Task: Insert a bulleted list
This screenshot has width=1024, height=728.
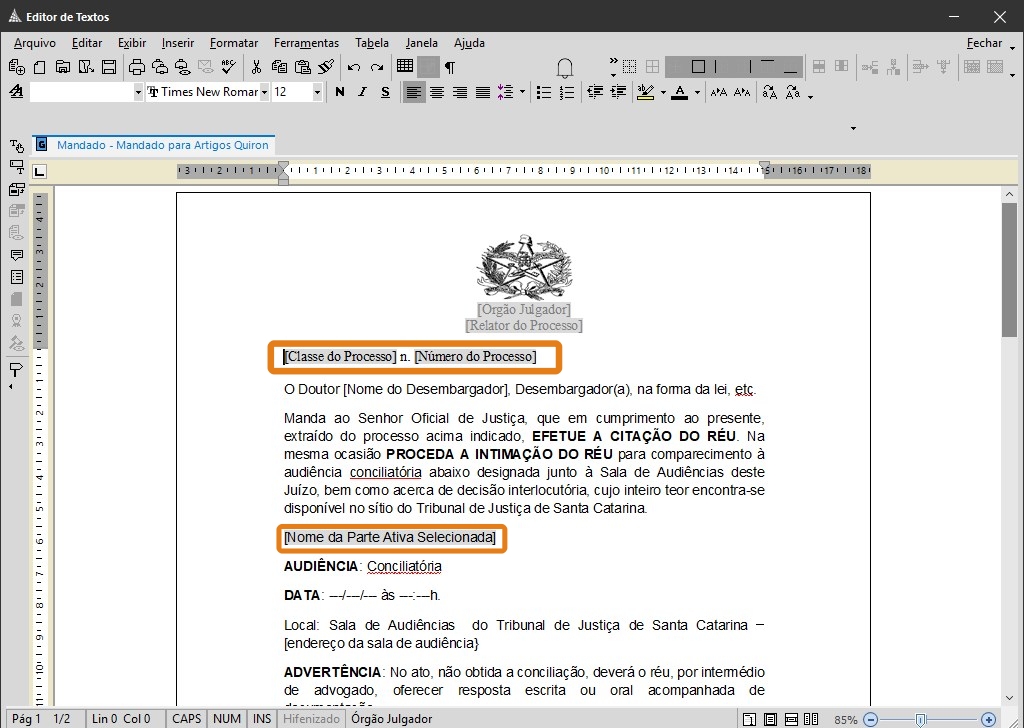Action: (x=543, y=93)
